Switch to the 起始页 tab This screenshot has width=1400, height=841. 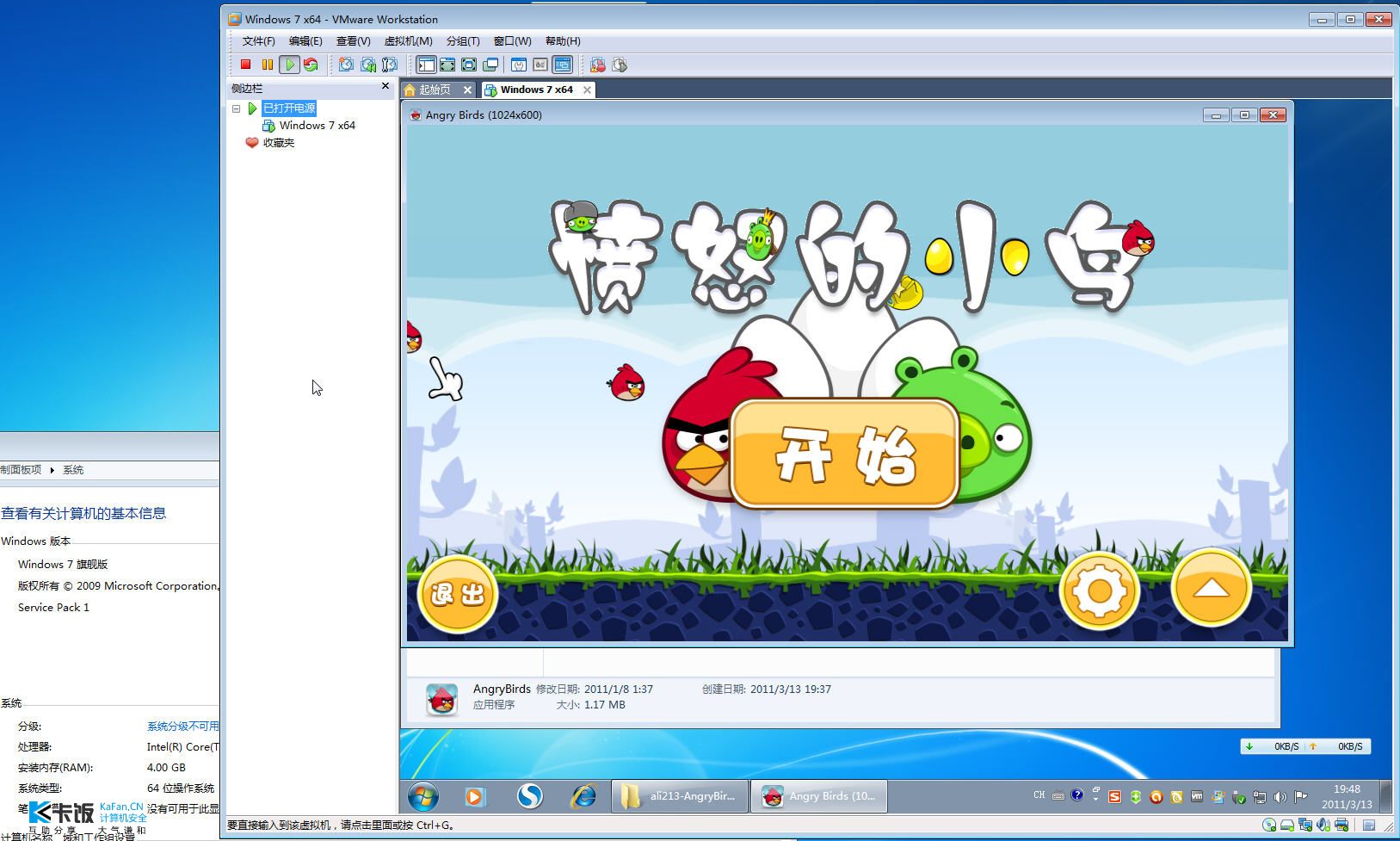pos(435,90)
